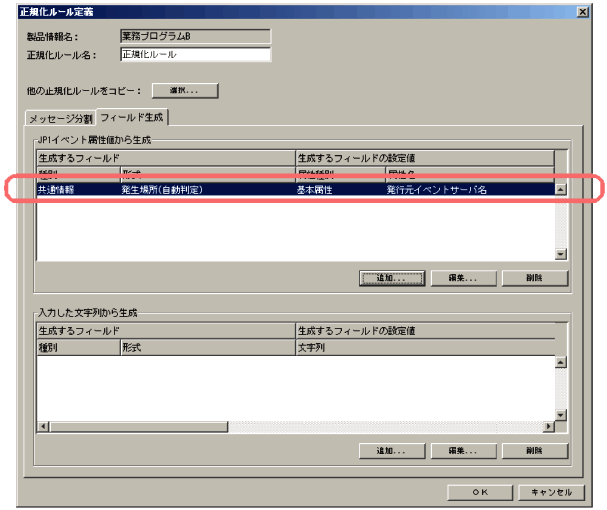The width and height of the screenshot is (607, 510).
Task: Switch to the メッセージ分割 tab
Action: pyautogui.click(x=61, y=118)
